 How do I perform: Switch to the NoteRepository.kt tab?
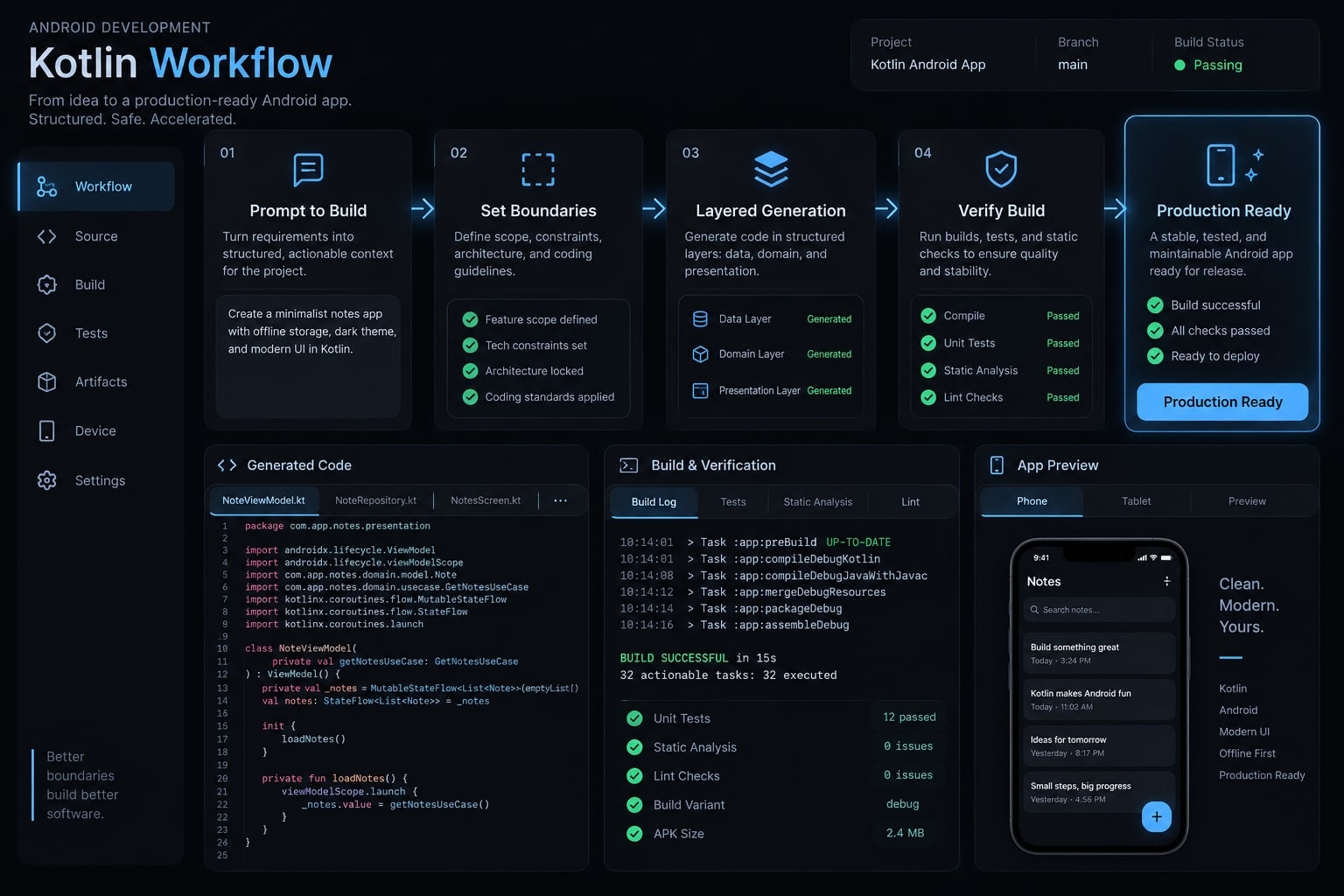click(375, 500)
